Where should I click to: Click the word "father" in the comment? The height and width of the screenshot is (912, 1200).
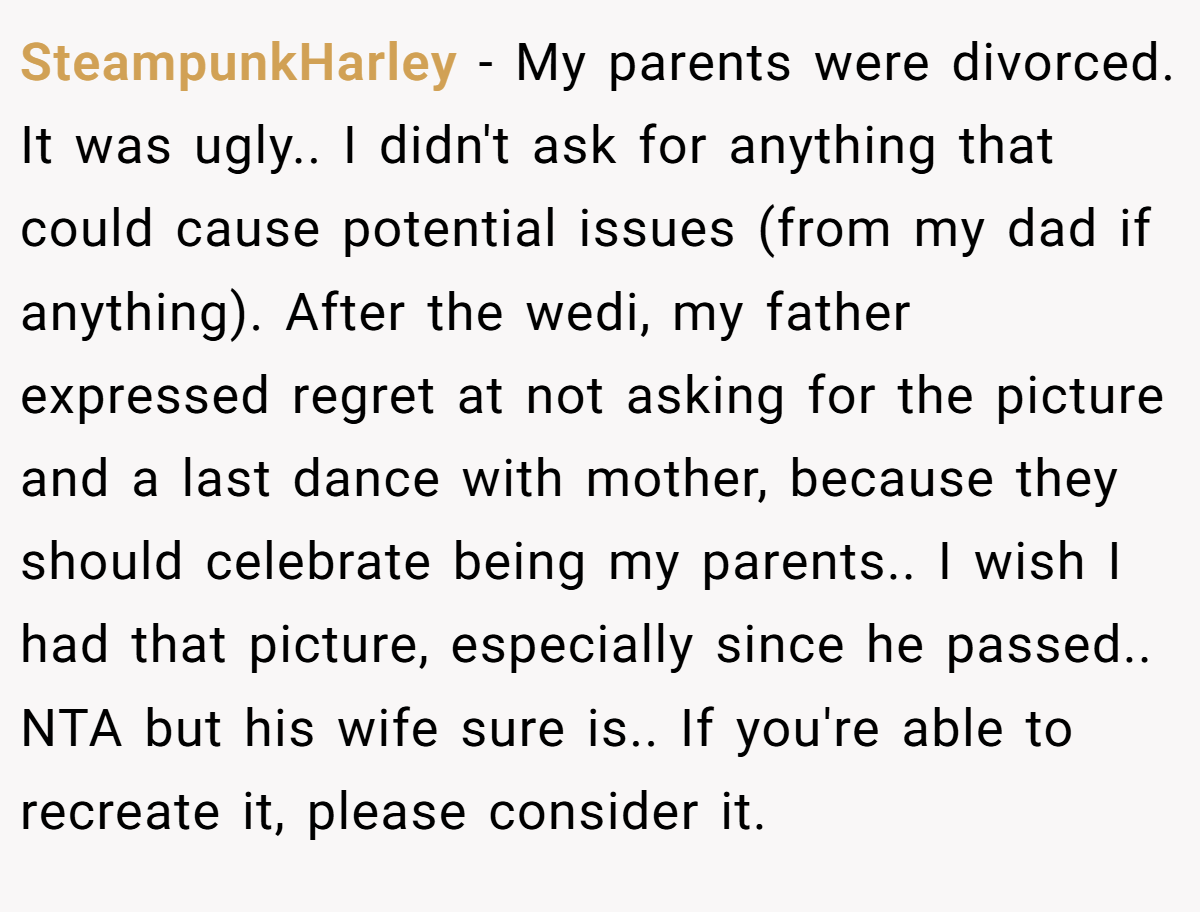click(x=838, y=312)
